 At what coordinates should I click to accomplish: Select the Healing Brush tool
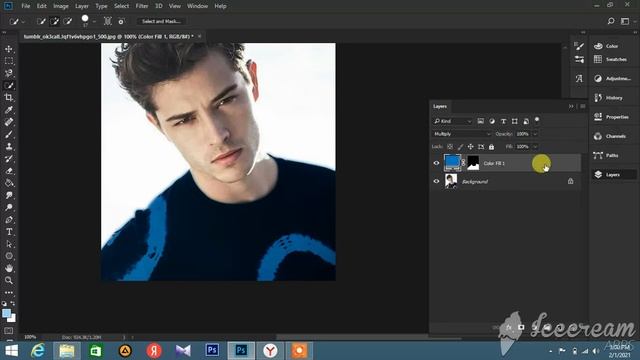coord(9,122)
